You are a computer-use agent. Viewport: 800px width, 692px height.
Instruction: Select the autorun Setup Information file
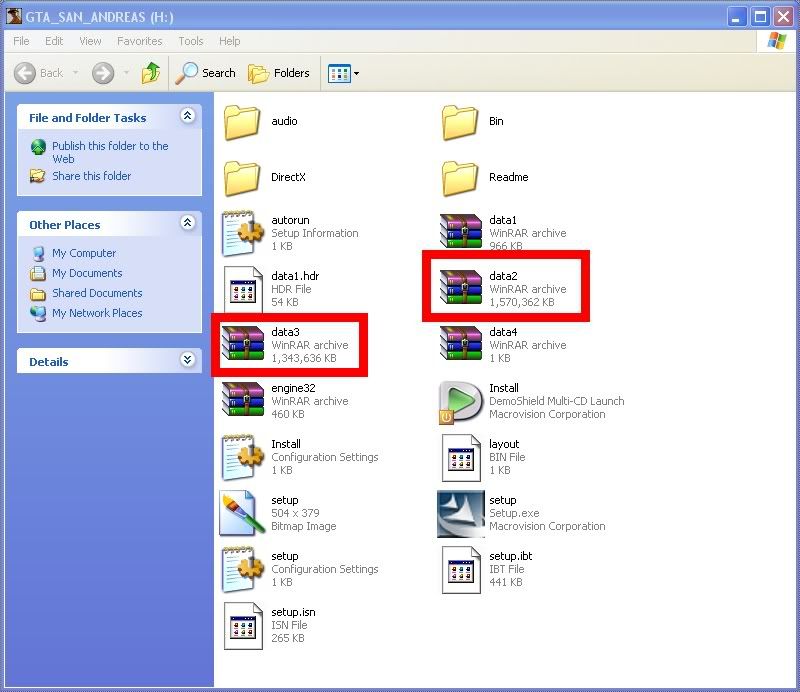(290, 233)
